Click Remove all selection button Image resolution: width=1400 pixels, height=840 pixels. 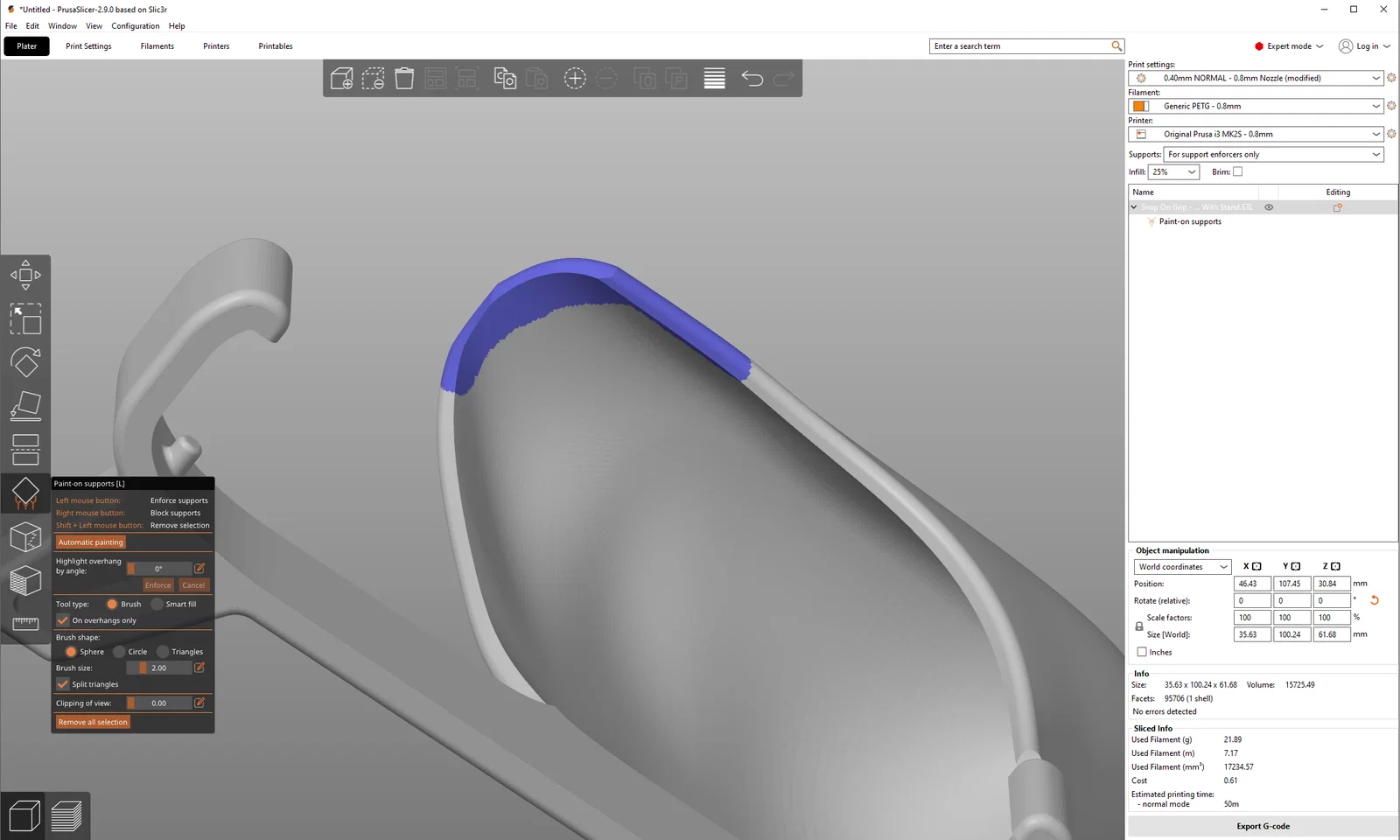[93, 722]
